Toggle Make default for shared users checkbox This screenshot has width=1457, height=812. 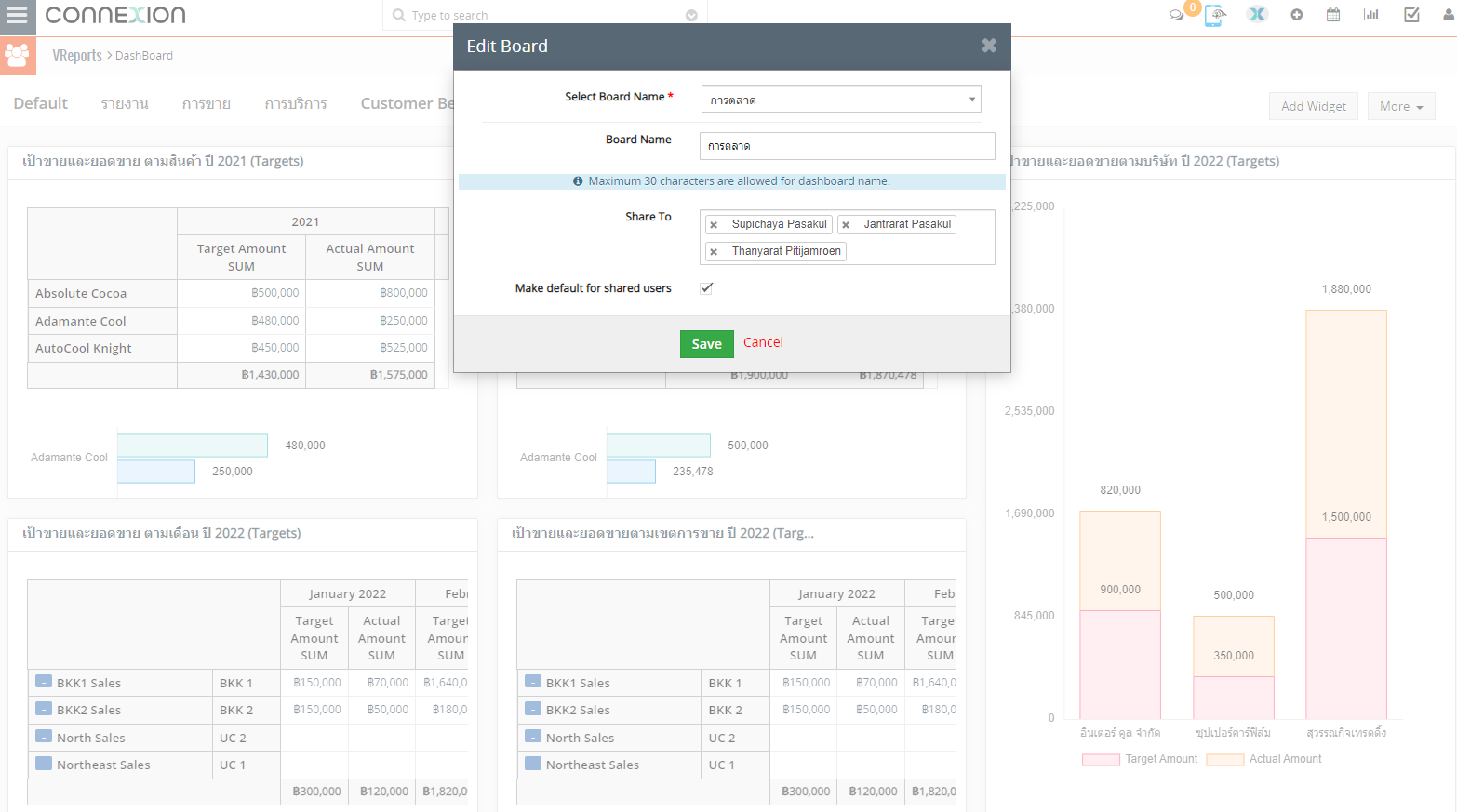(706, 288)
